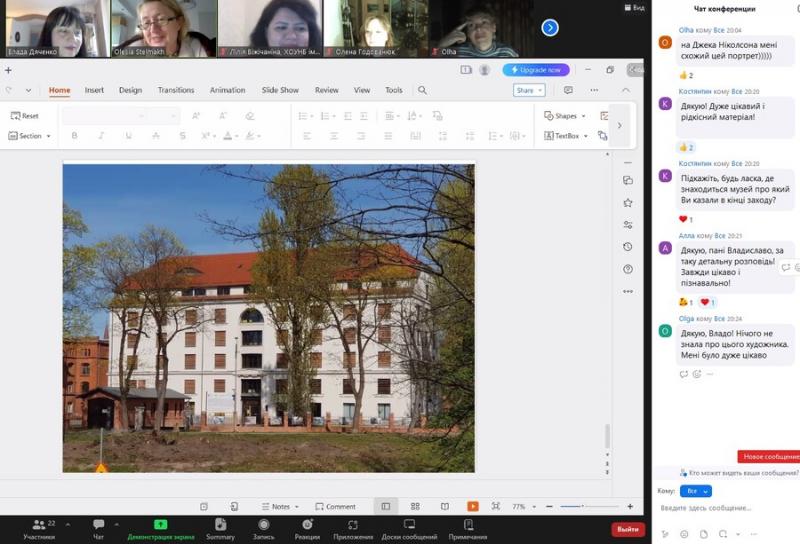Open the copy/layers icon in right sidebar

628,180
